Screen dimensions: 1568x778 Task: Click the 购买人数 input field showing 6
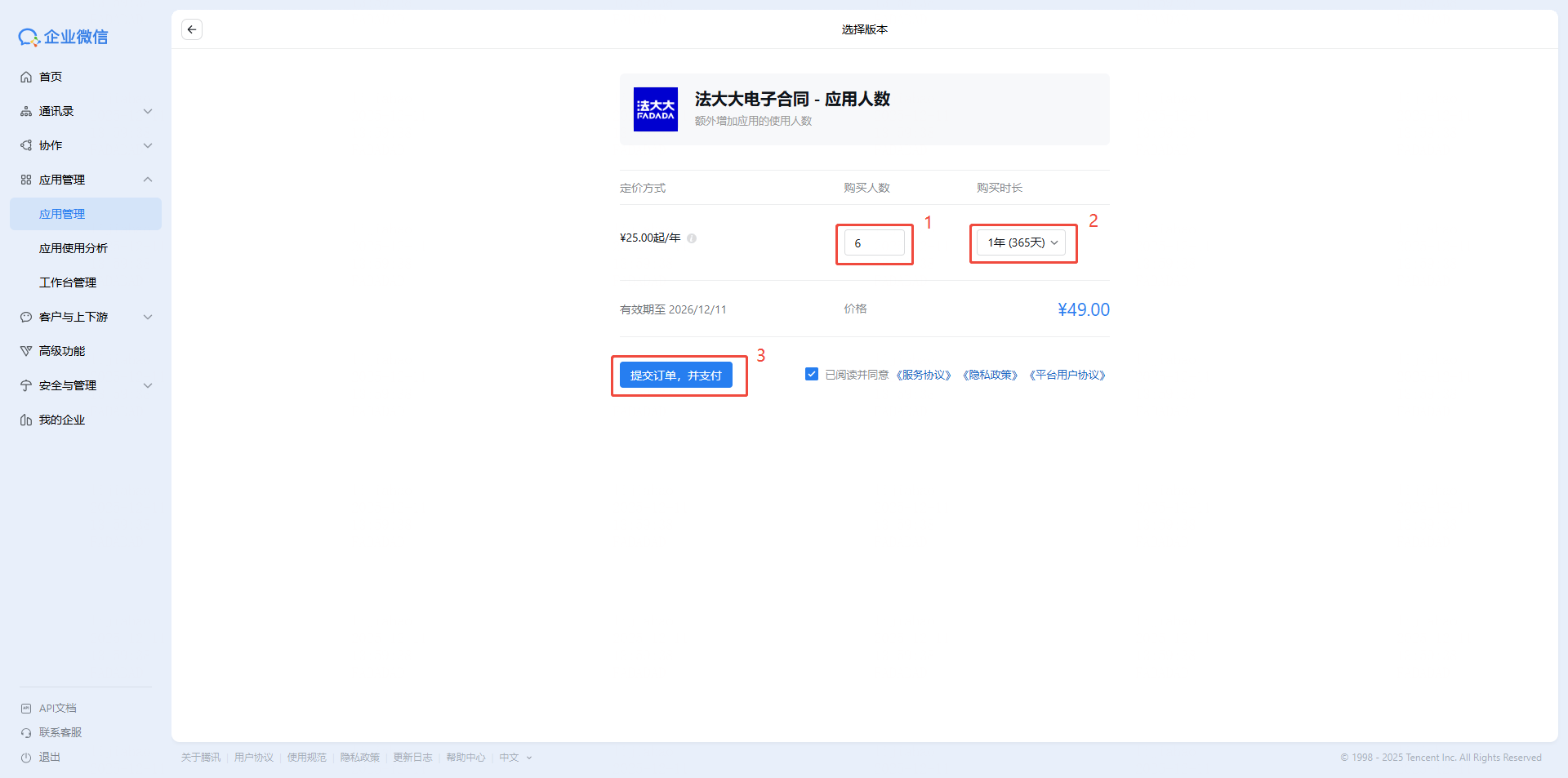pos(875,242)
